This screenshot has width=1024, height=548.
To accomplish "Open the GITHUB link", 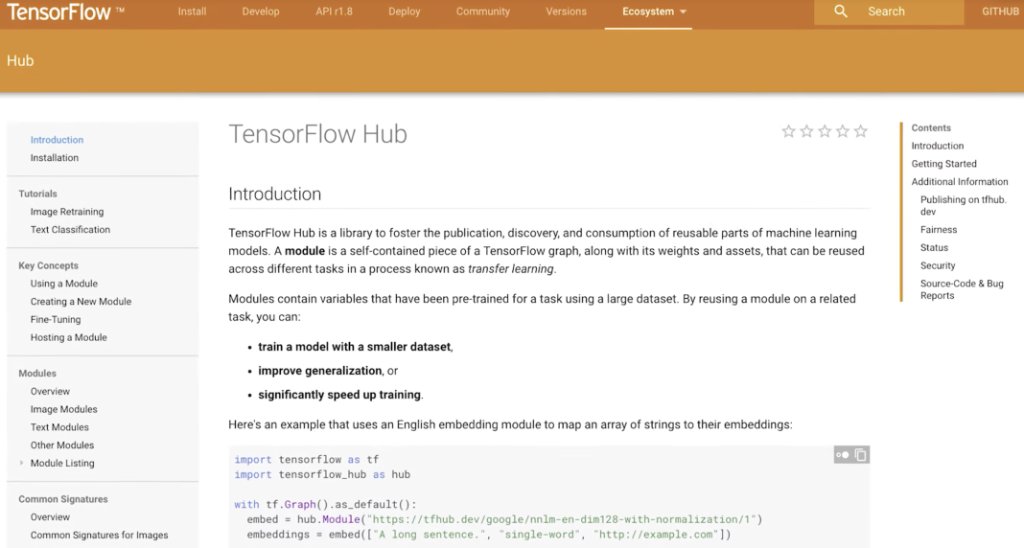I will pos(1000,11).
